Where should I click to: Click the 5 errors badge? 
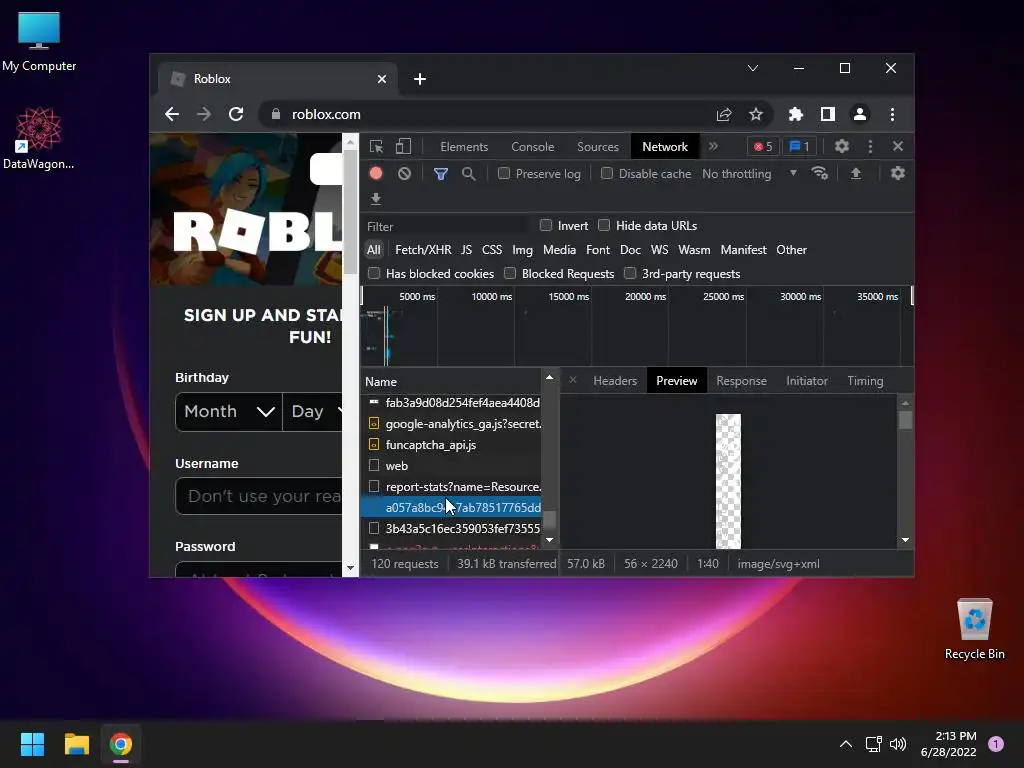[763, 146]
